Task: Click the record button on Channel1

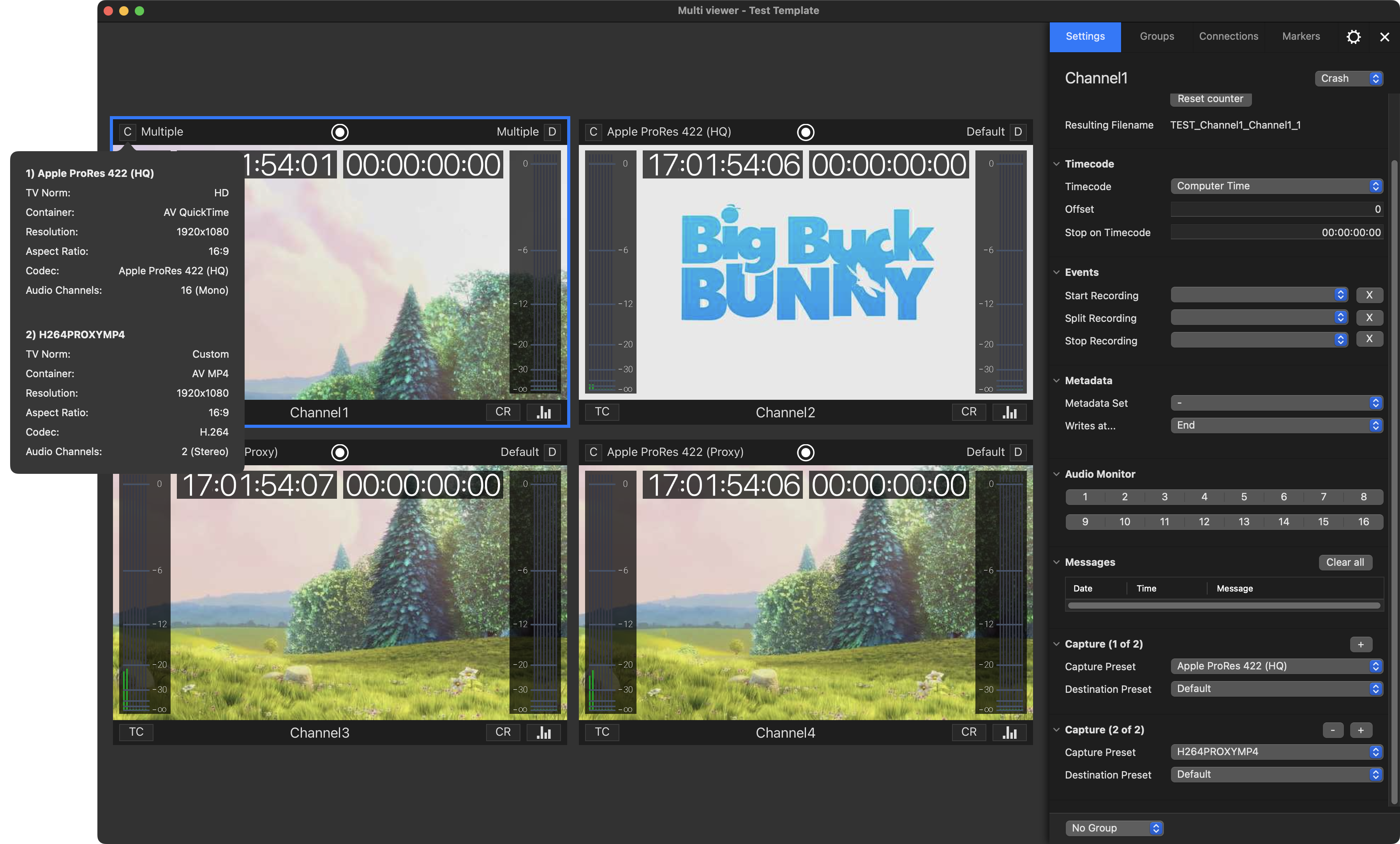Action: 340,132
